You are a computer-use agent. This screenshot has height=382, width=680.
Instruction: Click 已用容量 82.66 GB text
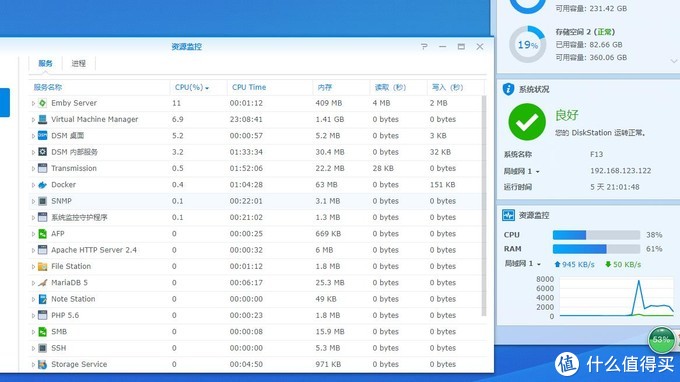[x=589, y=45]
